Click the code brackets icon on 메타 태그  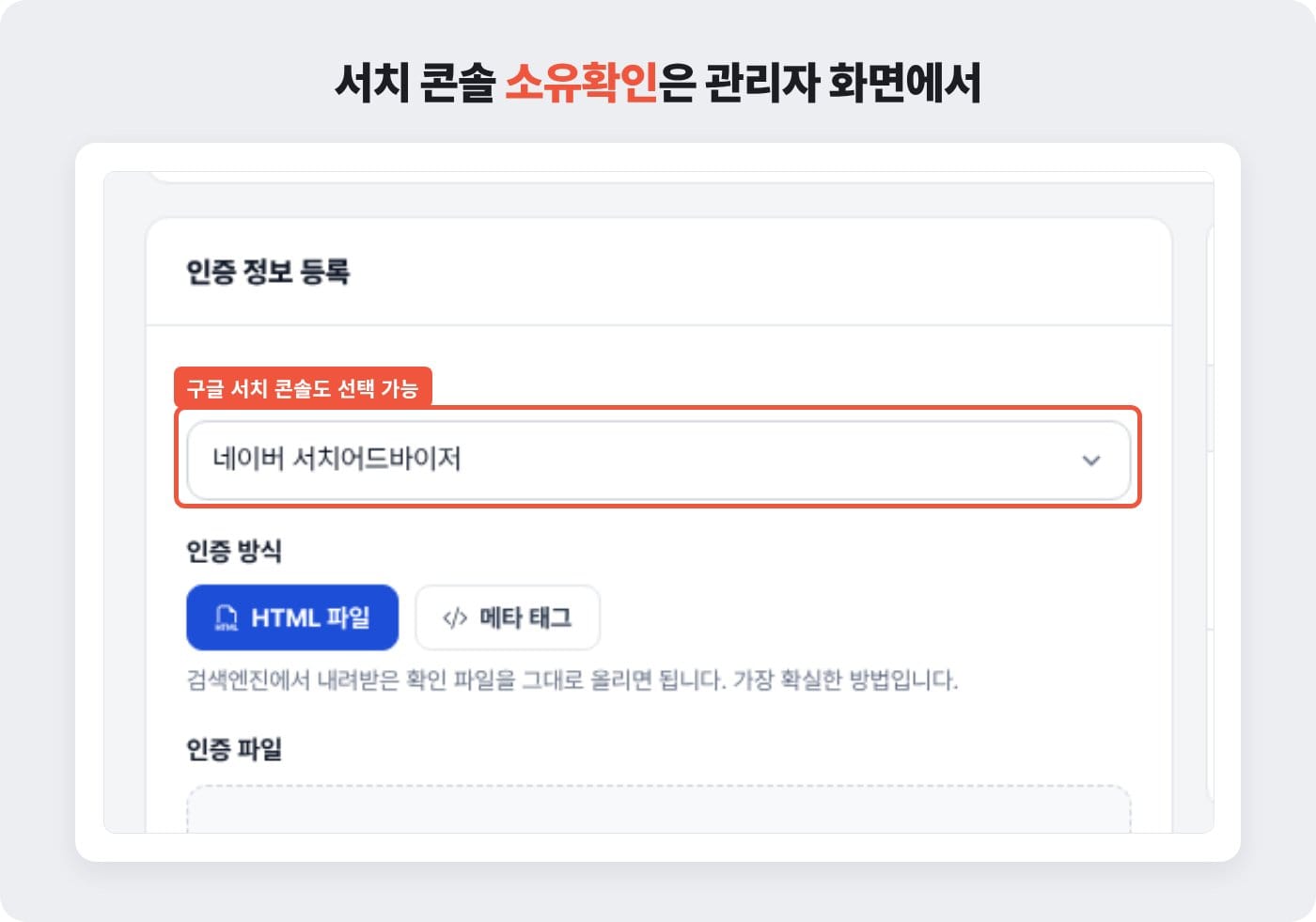[x=455, y=617]
